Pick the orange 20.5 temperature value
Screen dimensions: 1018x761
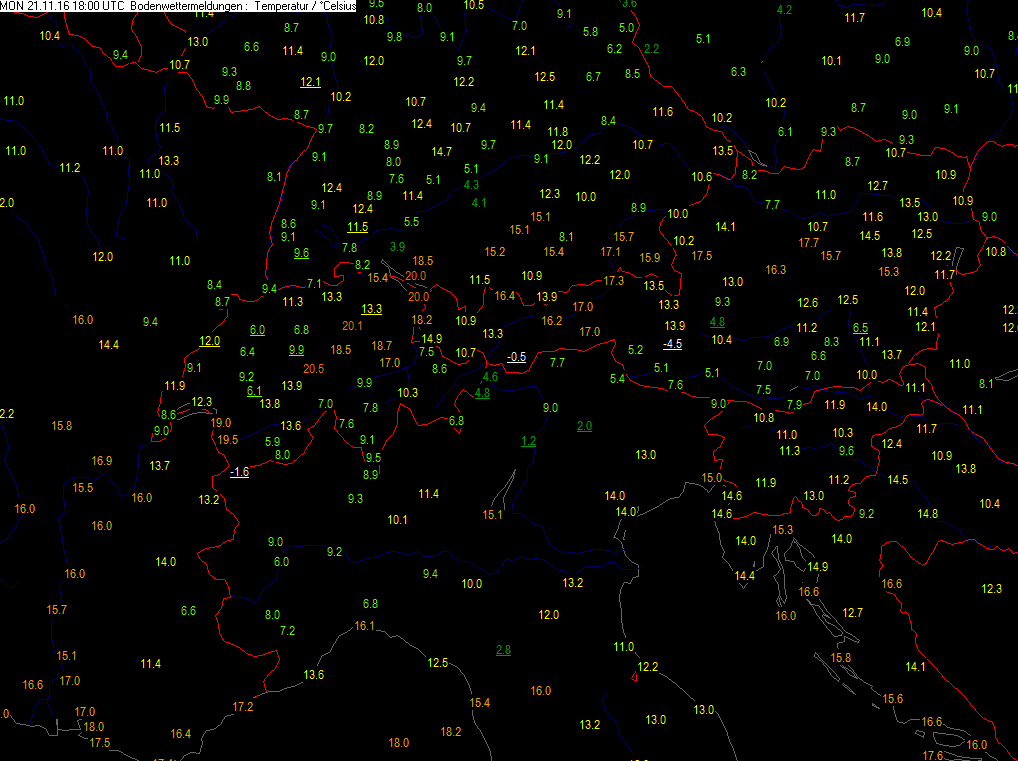pyautogui.click(x=314, y=369)
